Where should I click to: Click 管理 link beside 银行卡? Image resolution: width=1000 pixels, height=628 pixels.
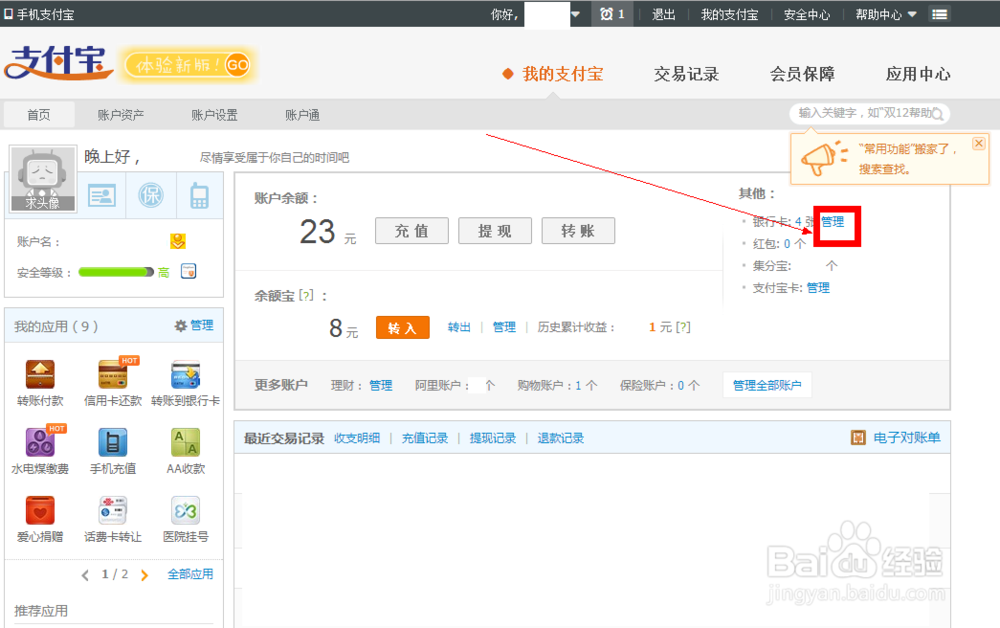coord(832,222)
